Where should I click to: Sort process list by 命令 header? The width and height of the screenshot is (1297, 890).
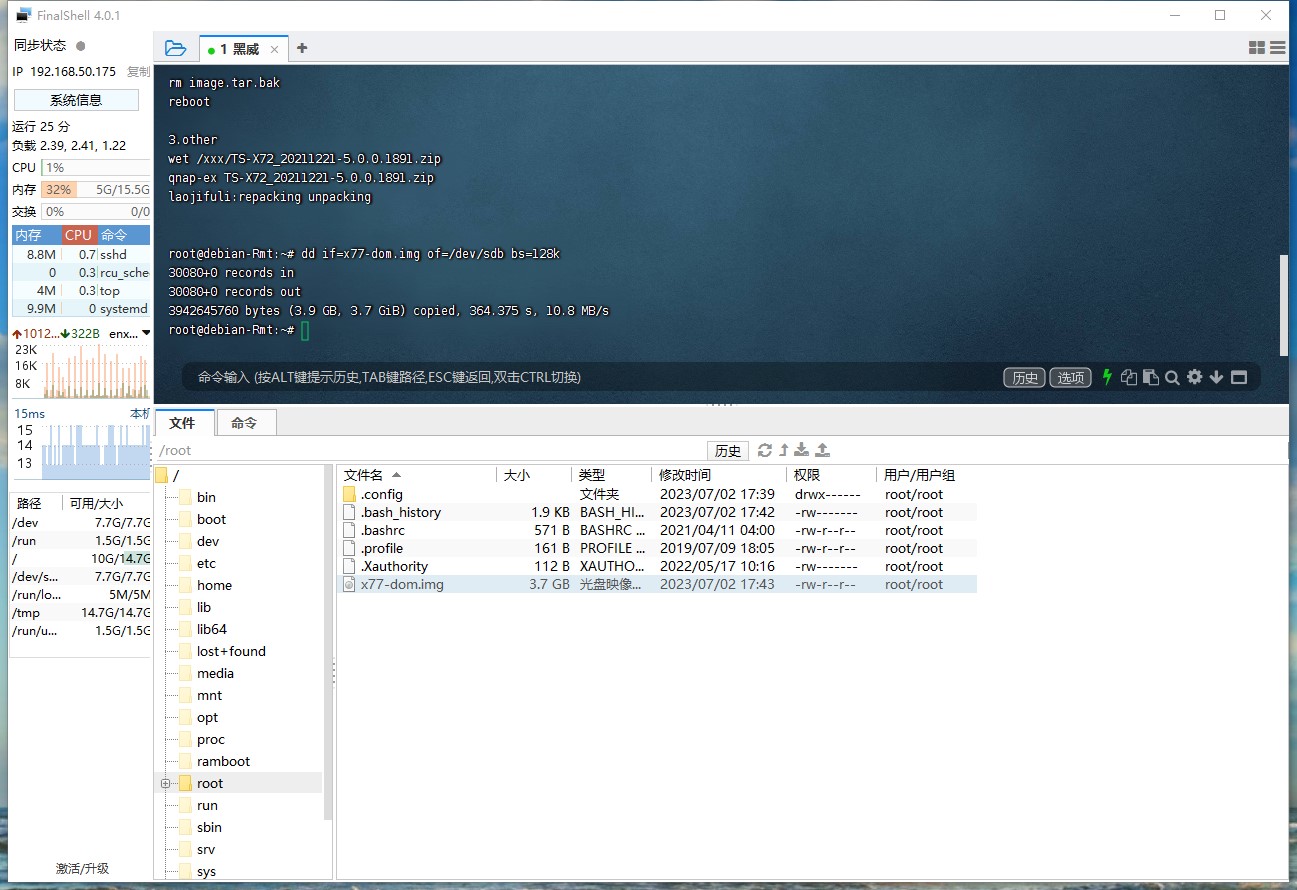(x=122, y=235)
